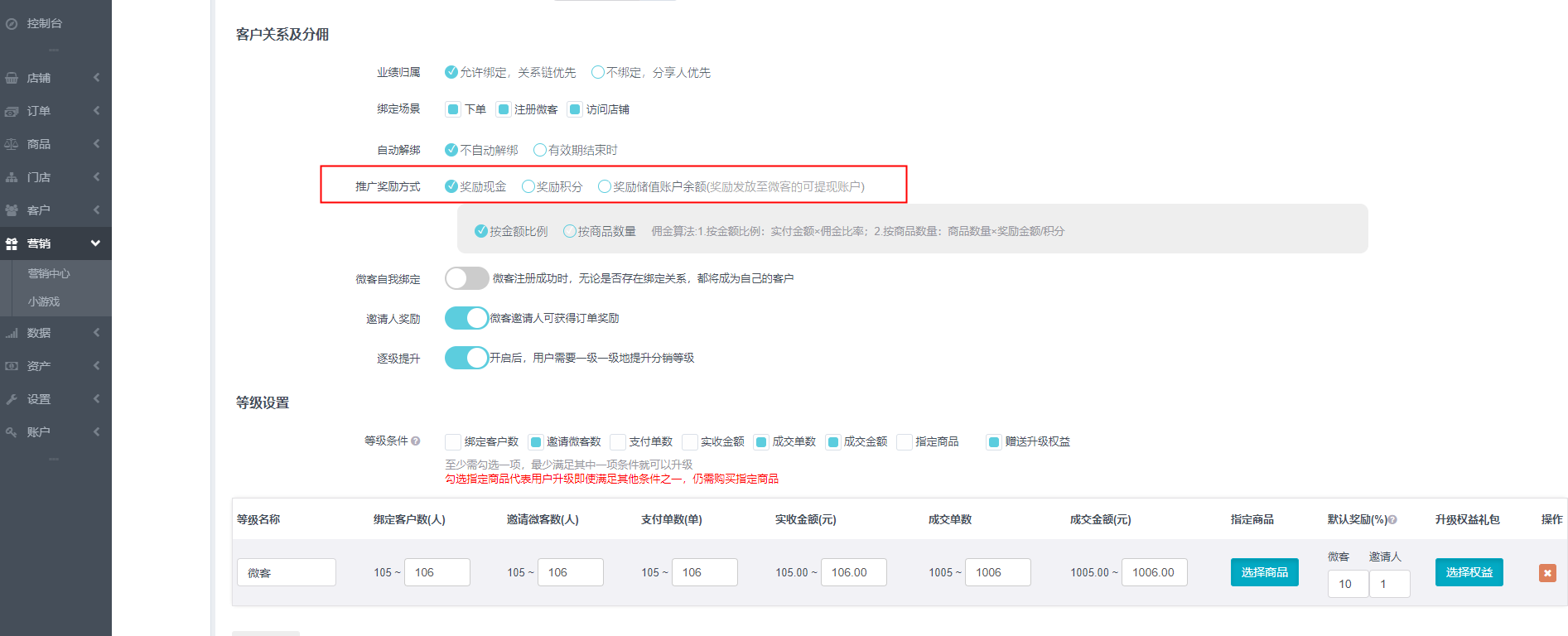Check the 绑定客户数 condition
Image resolution: width=1568 pixels, height=636 pixels.
coord(453,442)
